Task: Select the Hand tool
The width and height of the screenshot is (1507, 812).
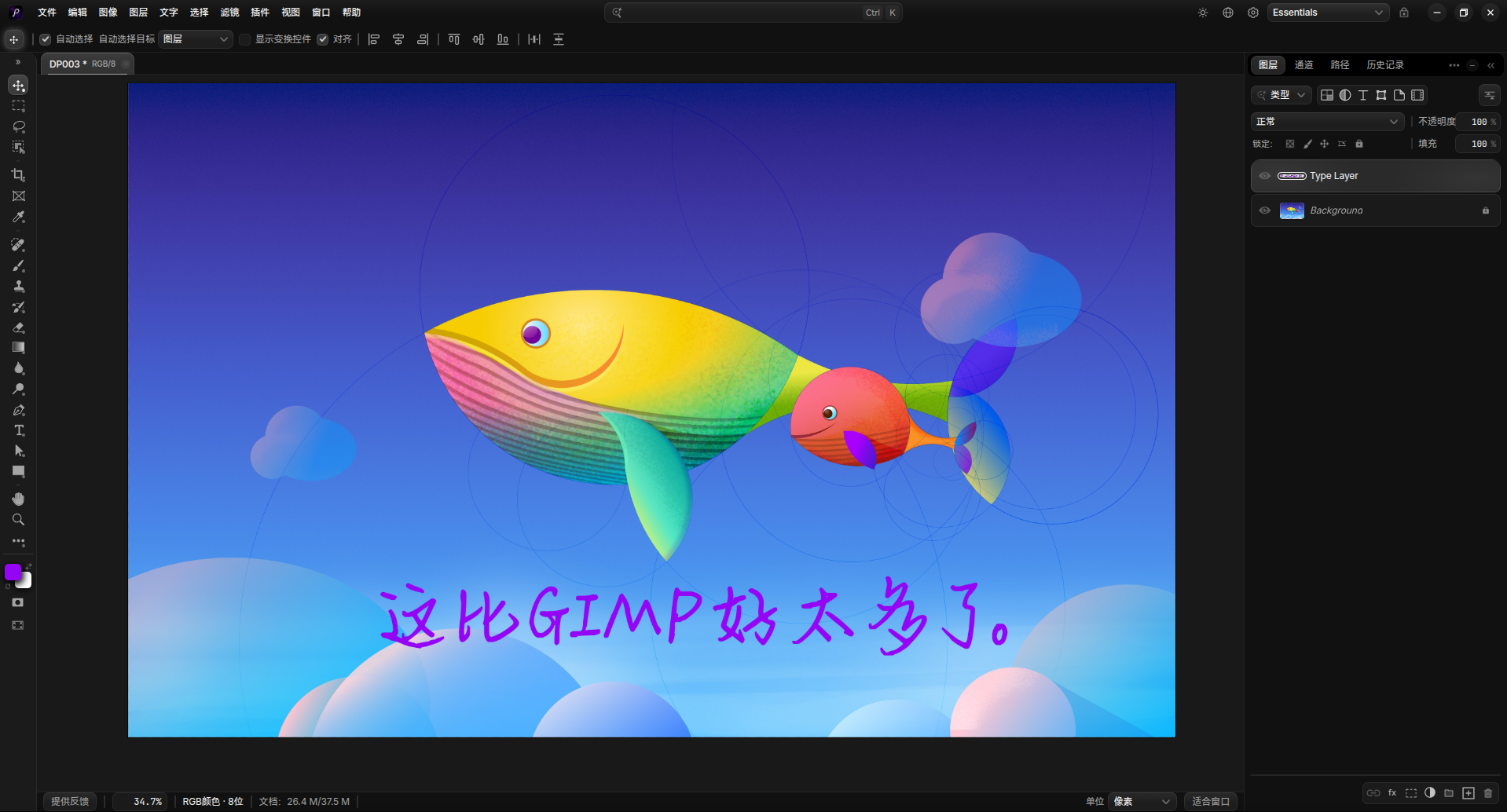Action: coord(18,499)
